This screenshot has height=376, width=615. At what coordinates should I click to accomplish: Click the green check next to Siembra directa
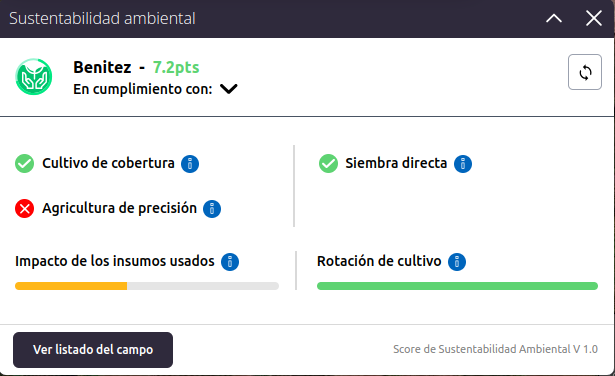[328, 163]
